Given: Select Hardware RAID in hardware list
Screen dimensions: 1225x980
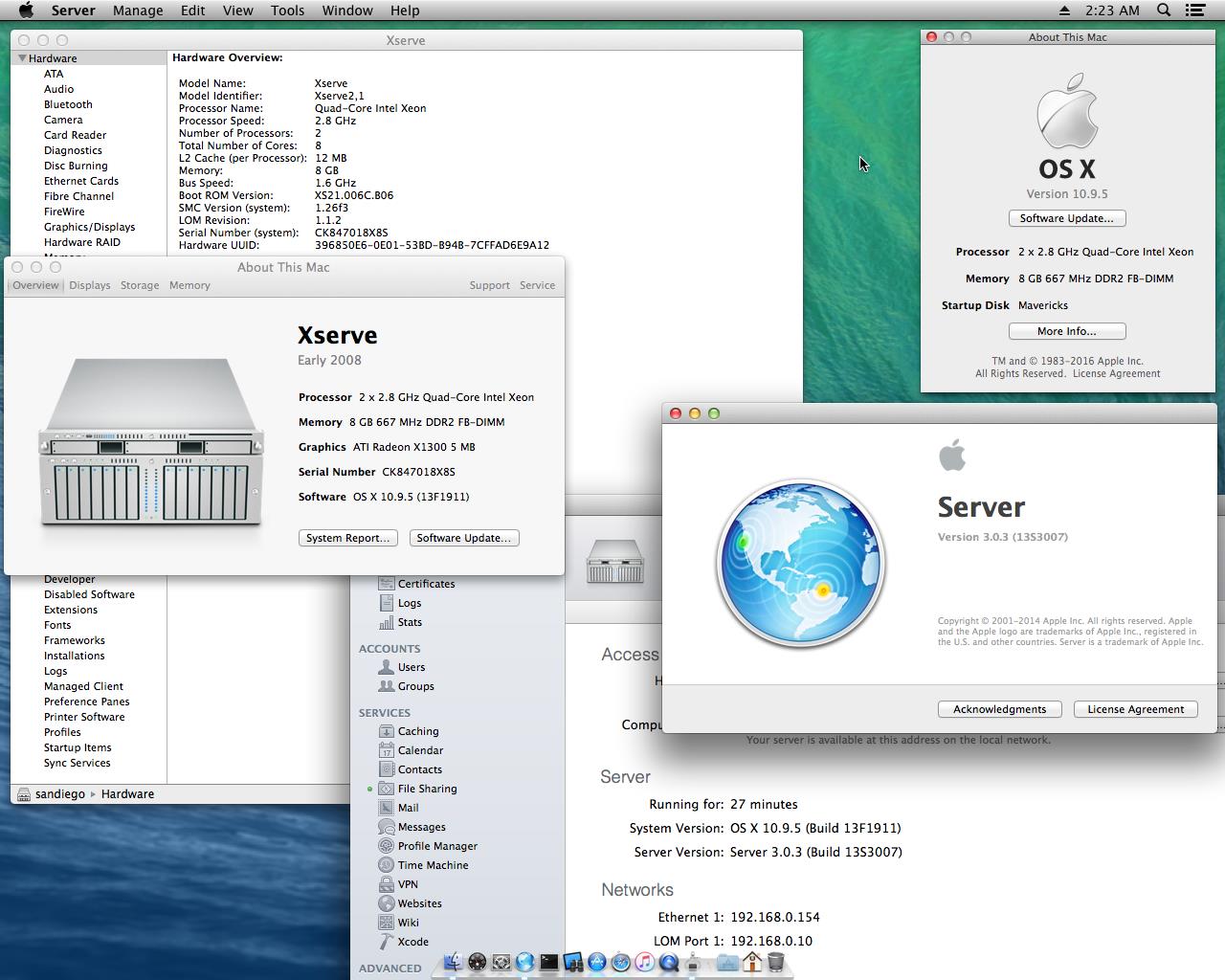Looking at the screenshot, I should [82, 242].
